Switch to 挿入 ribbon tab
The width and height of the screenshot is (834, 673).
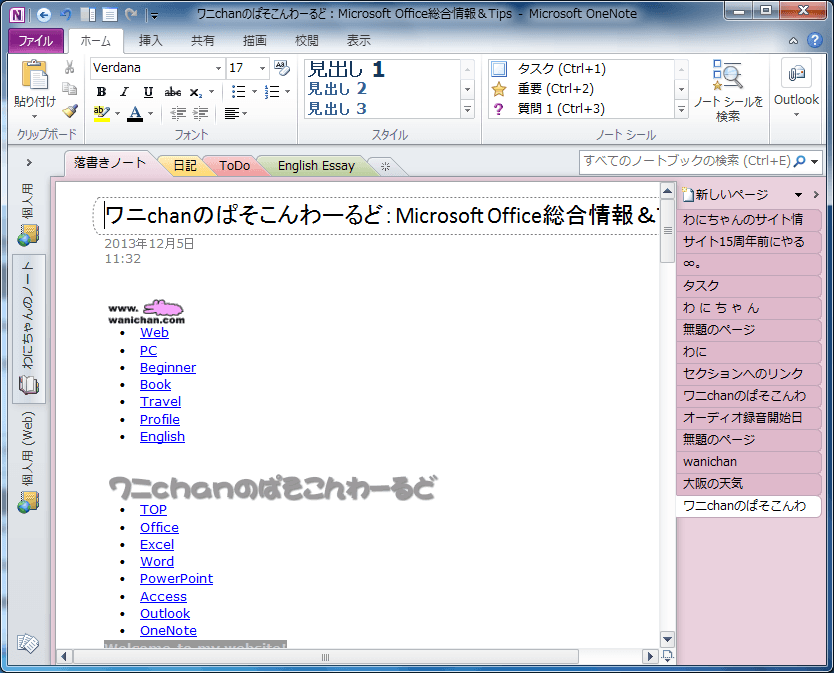coord(151,40)
